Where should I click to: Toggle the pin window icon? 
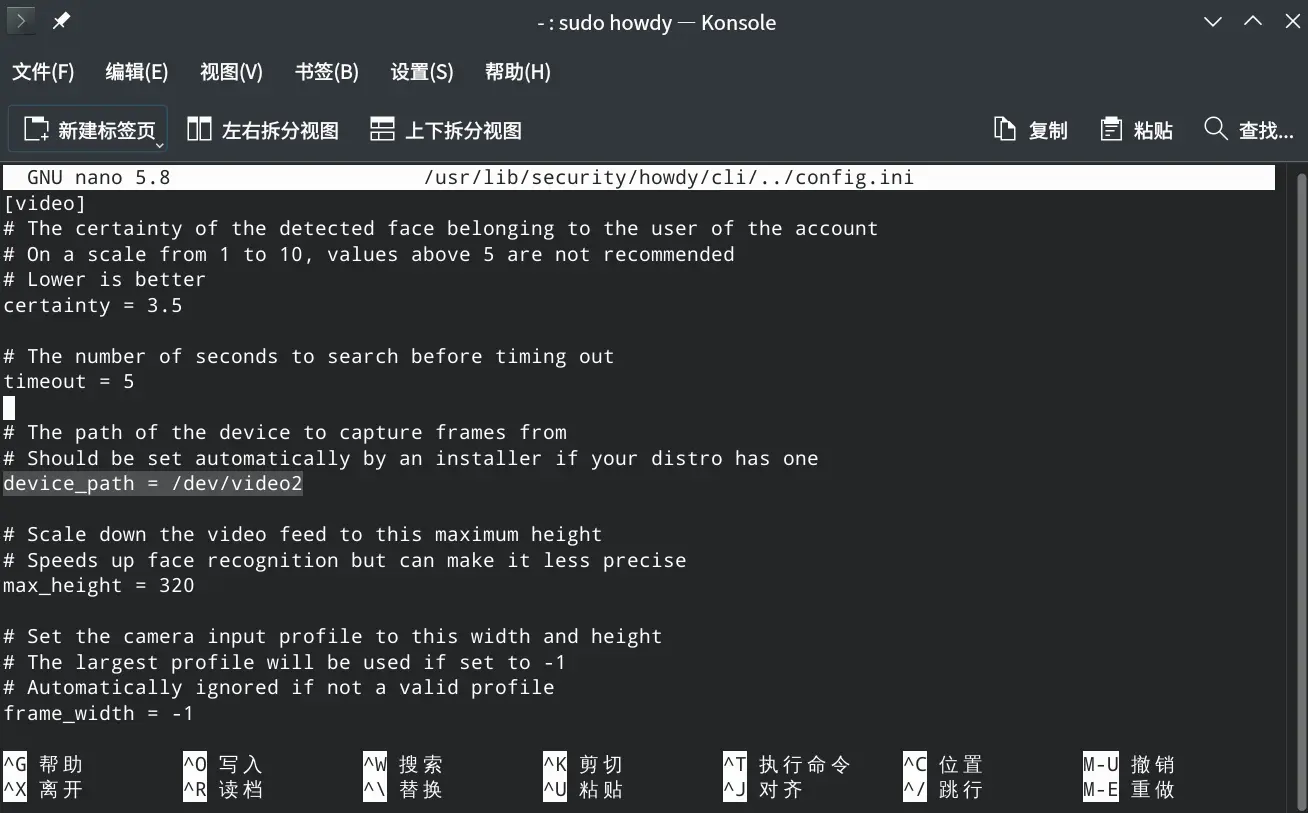61,21
